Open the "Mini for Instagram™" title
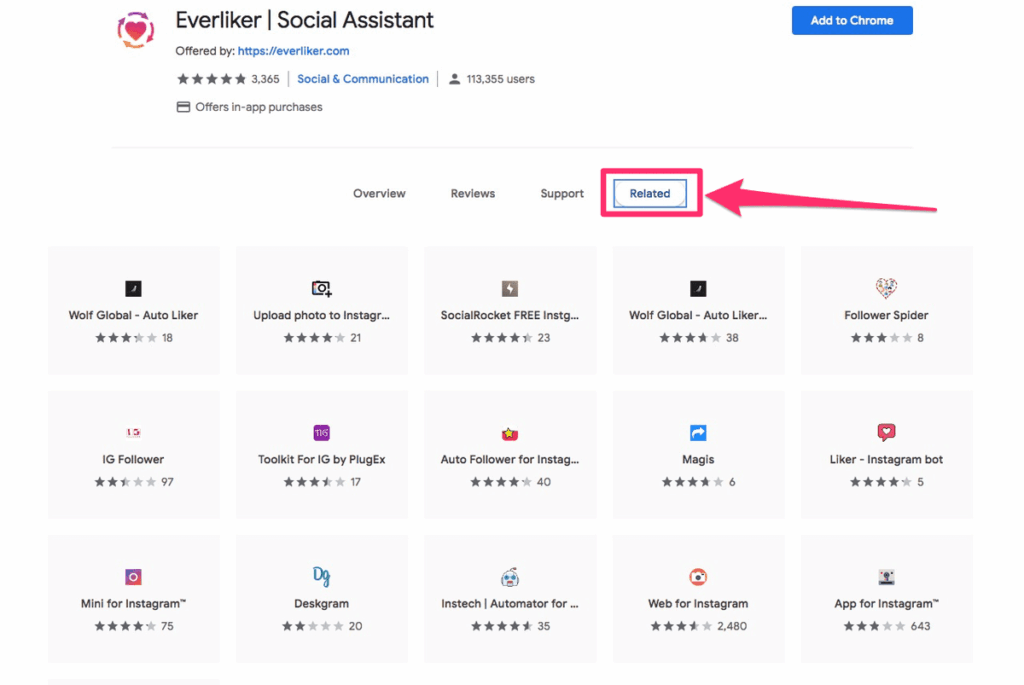The width and height of the screenshot is (1024, 685). 133,604
